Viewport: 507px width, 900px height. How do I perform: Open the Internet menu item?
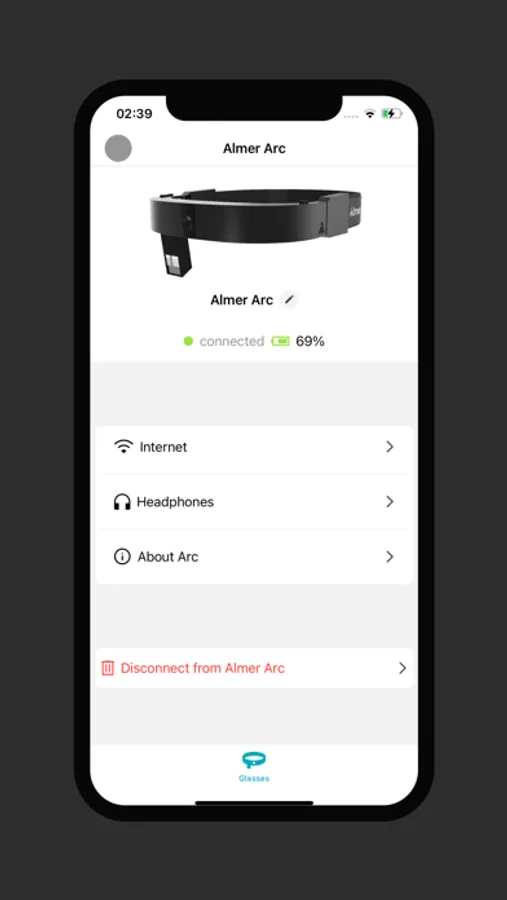click(254, 447)
